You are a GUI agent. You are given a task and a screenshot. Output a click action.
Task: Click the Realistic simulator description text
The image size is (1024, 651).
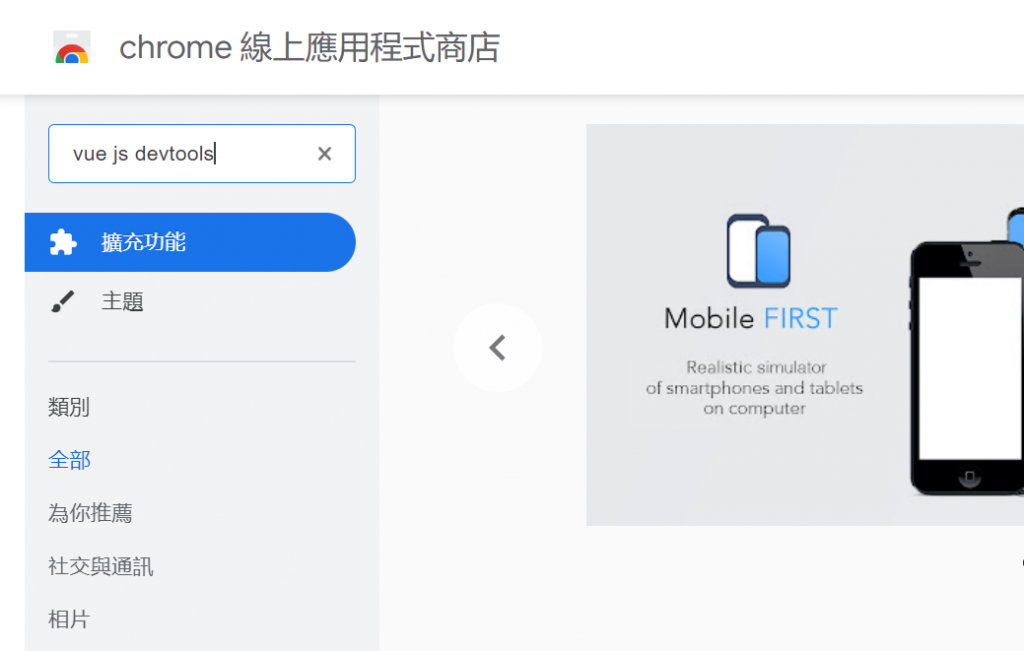tap(754, 388)
